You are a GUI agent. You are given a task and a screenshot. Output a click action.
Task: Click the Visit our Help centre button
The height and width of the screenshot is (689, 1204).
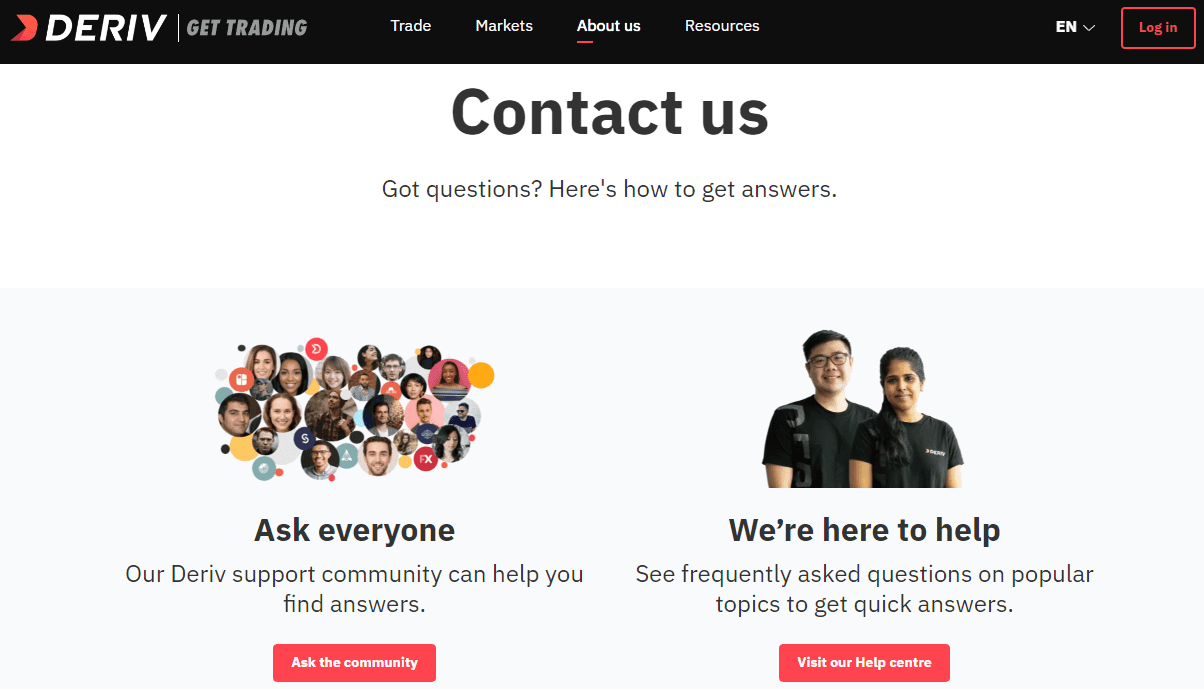(864, 663)
